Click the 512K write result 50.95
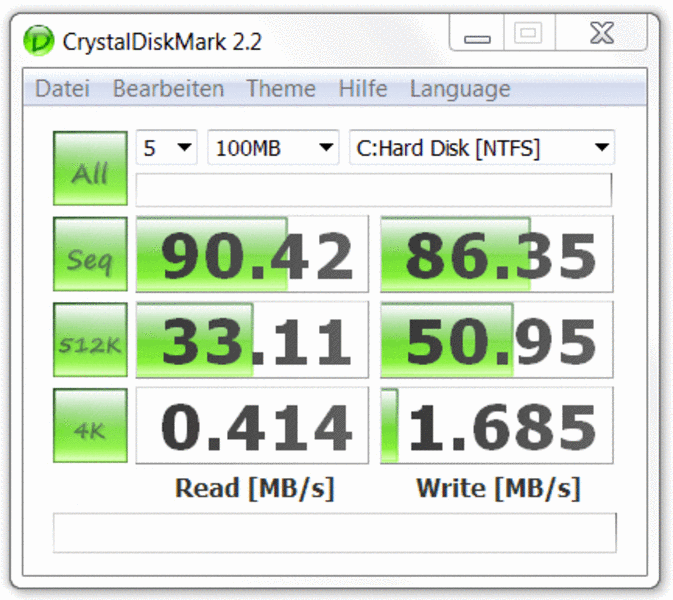The image size is (673, 600). [x=497, y=340]
